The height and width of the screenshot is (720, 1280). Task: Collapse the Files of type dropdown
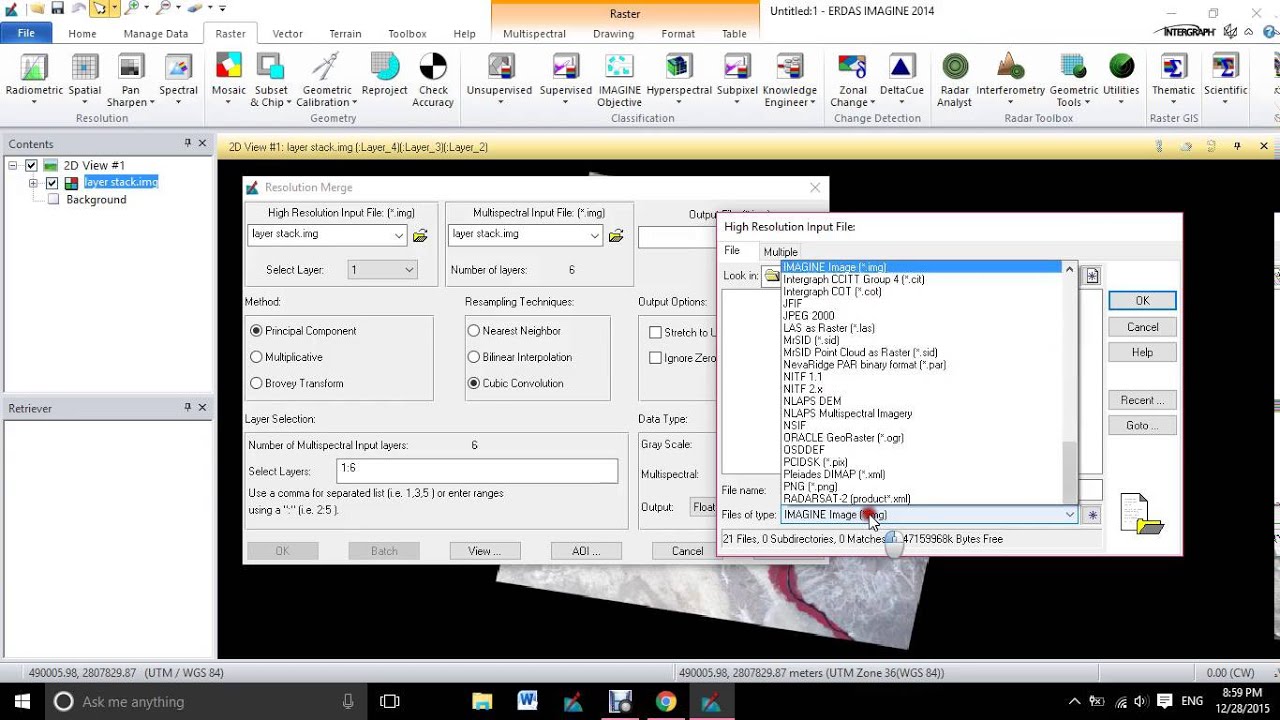(1070, 515)
